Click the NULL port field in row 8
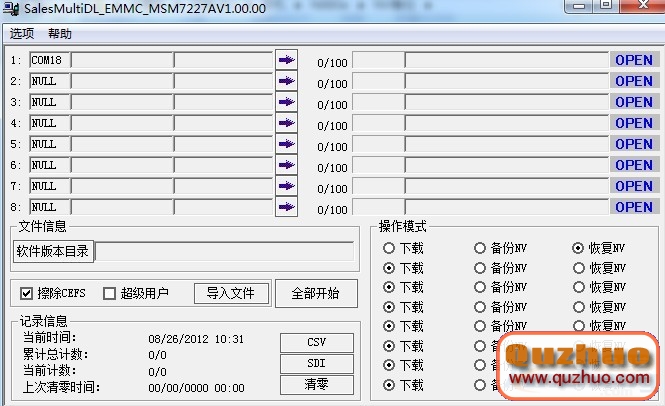Viewport: 665px width, 406px height. 50,207
